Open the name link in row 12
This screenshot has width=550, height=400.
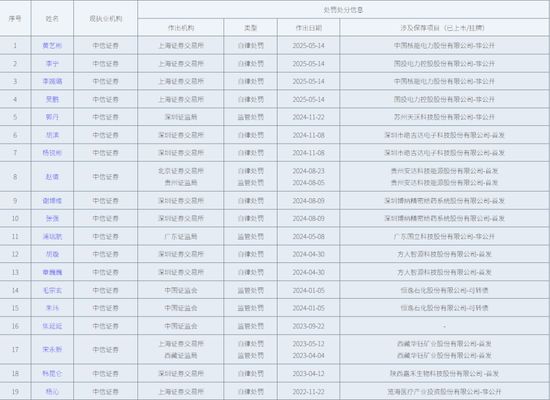pyautogui.click(x=52, y=254)
